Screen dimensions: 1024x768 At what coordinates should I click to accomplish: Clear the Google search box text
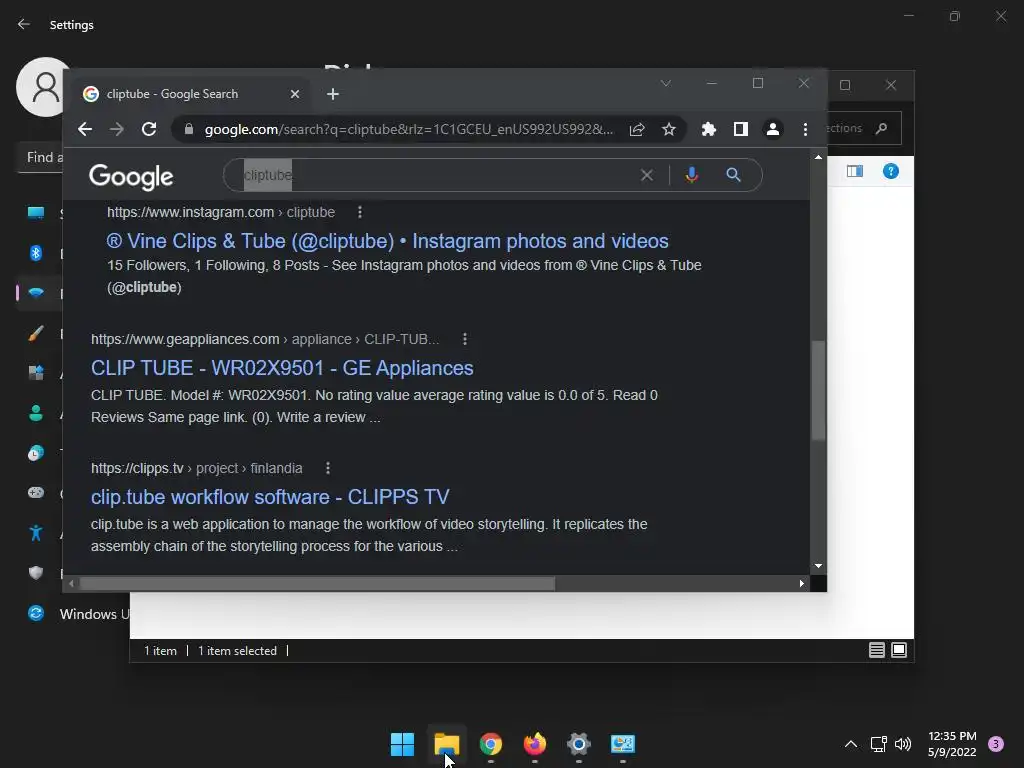[647, 175]
